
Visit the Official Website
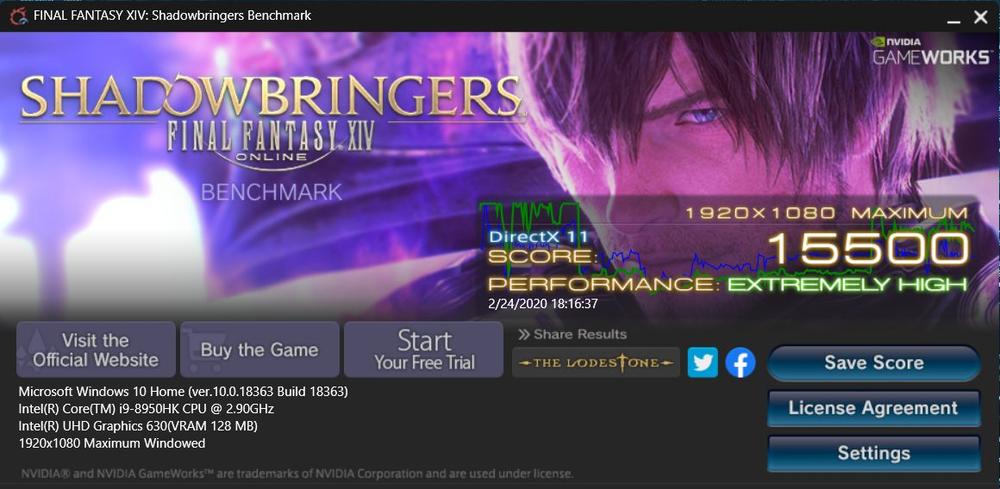[x=96, y=349]
